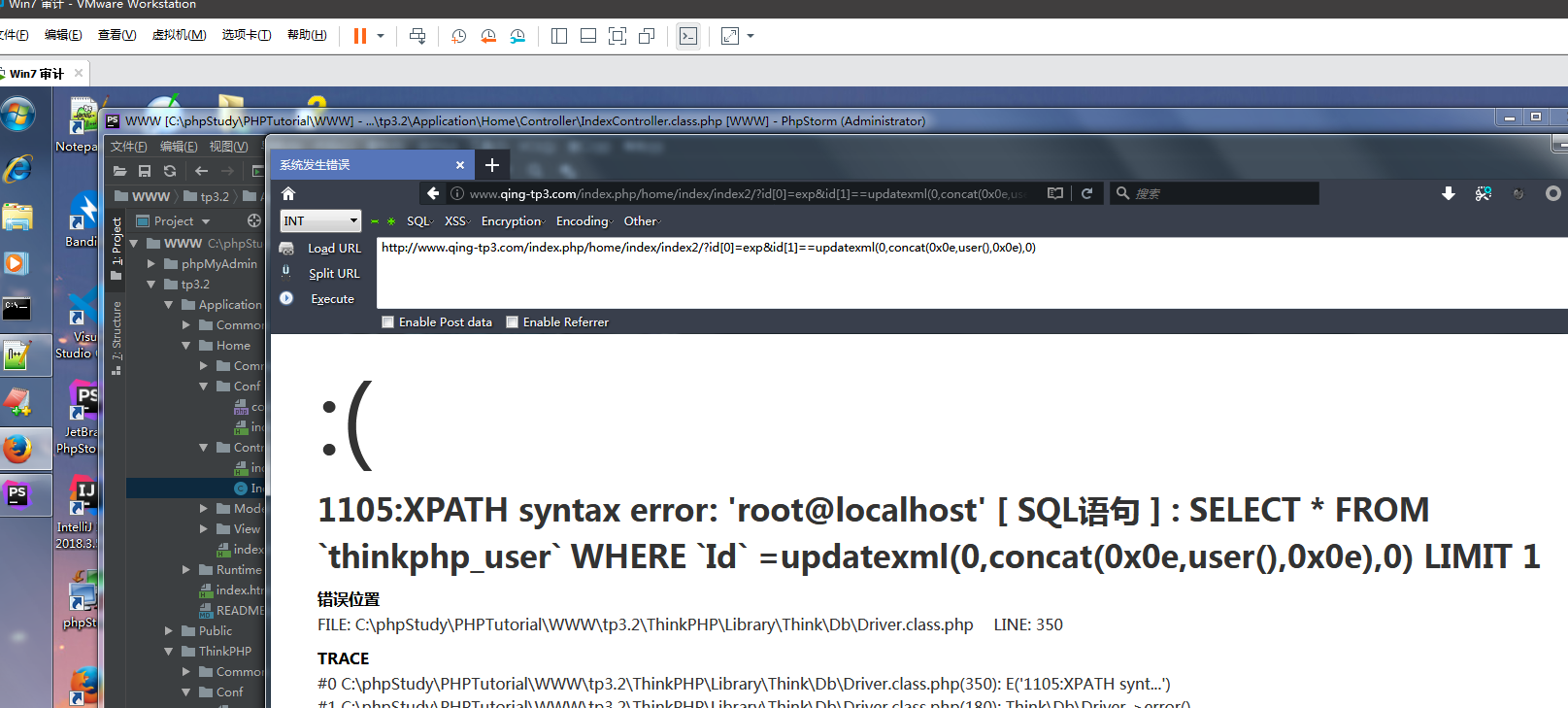Click Split URL in HackBar
This screenshot has height=708, width=1568.
pyautogui.click(x=334, y=274)
